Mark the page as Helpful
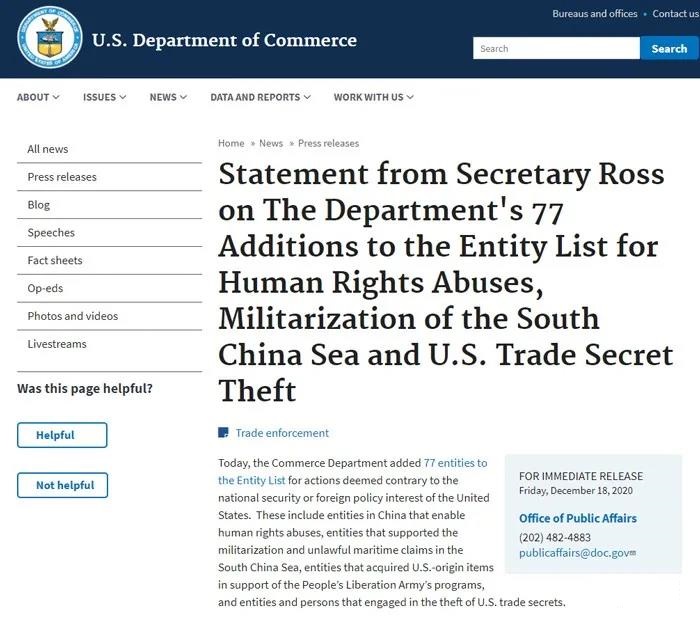This screenshot has height=621, width=700. tap(62, 435)
